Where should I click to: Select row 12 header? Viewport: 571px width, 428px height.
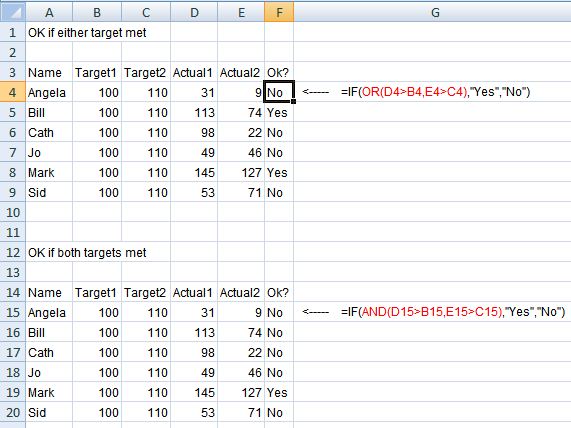tap(13, 252)
